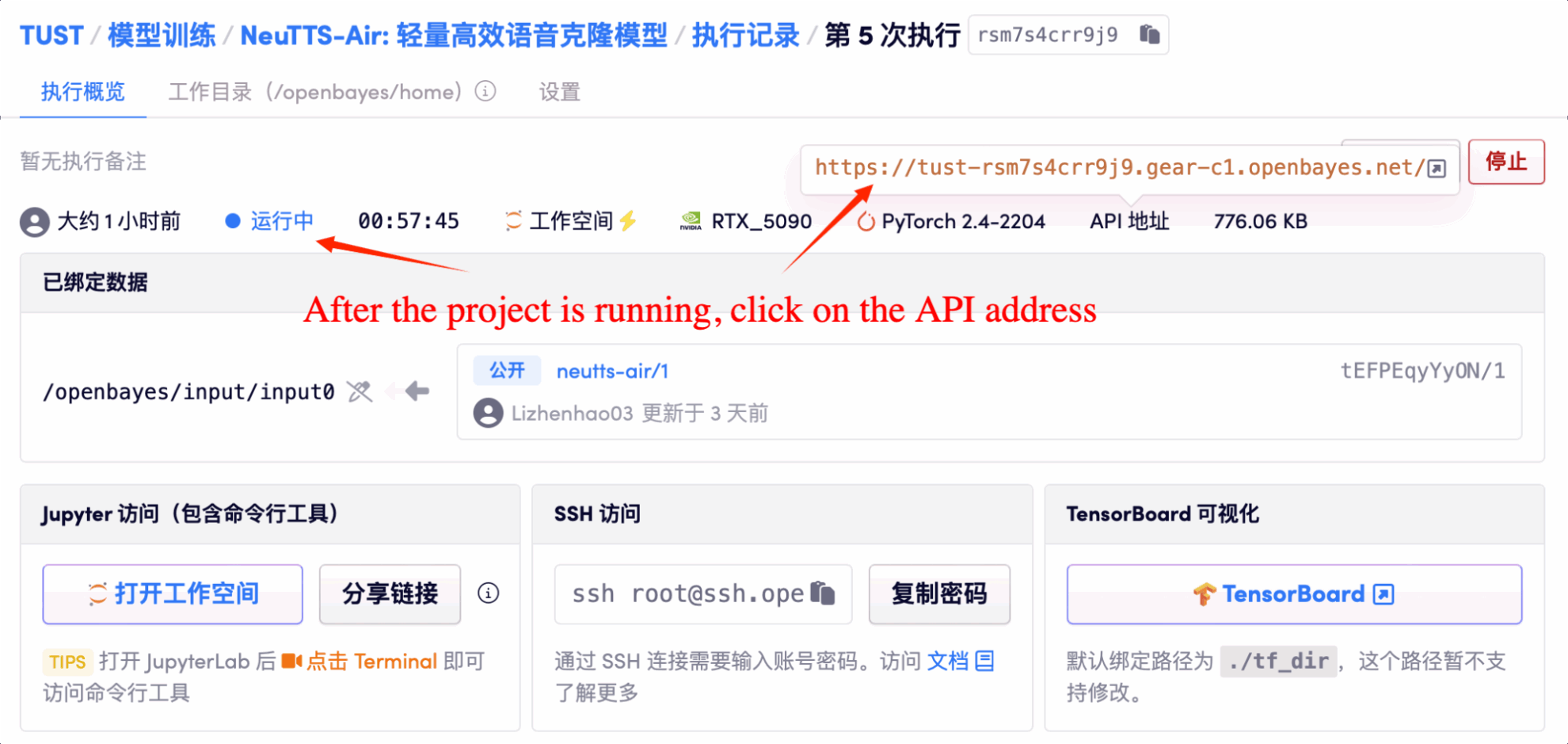Click the 复制密码 button
This screenshot has height=744, width=1568.
pyautogui.click(x=938, y=593)
